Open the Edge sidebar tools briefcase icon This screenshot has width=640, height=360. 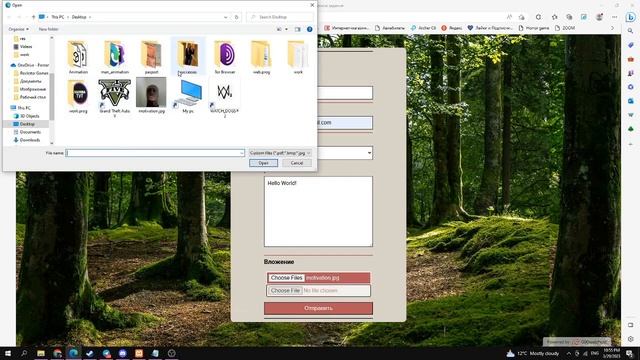(x=631, y=59)
